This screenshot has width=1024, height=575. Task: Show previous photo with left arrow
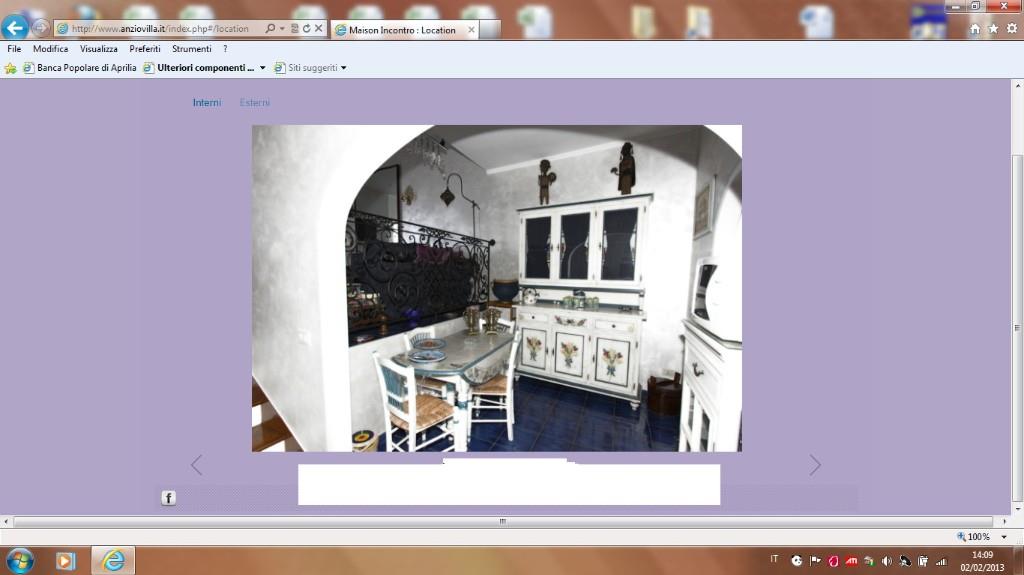(x=196, y=465)
